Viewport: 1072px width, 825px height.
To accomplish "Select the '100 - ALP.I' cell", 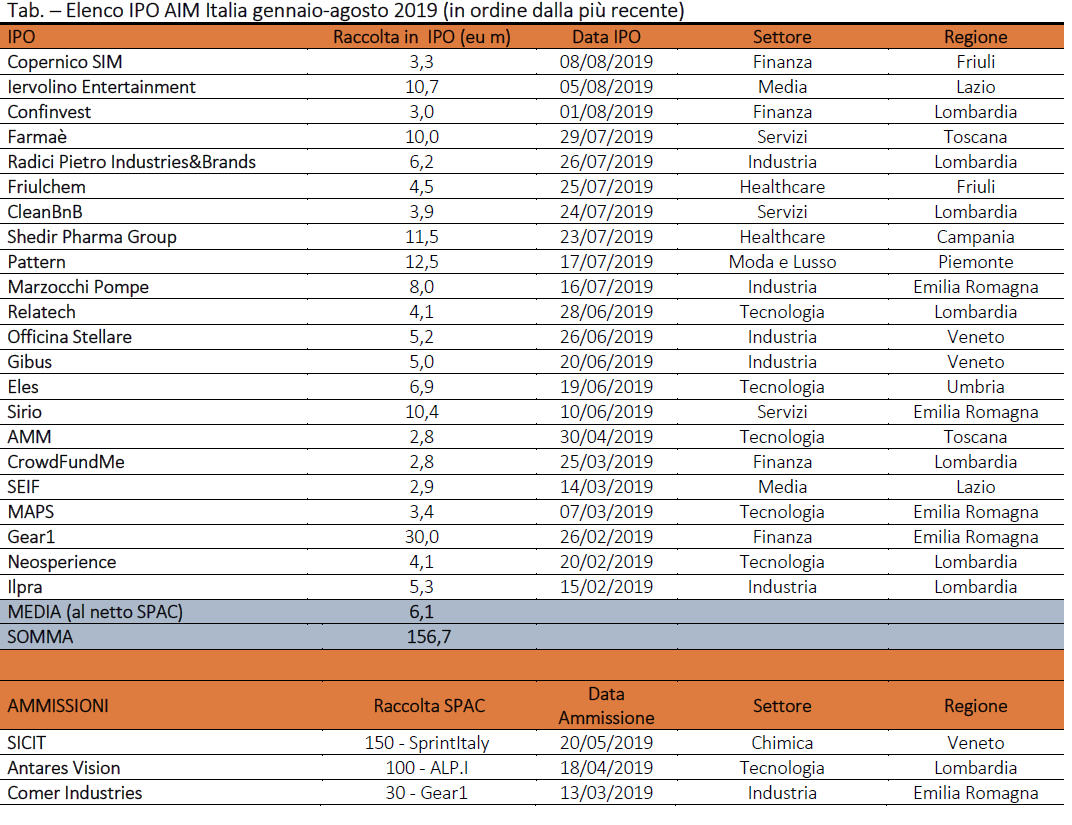I will (x=427, y=768).
